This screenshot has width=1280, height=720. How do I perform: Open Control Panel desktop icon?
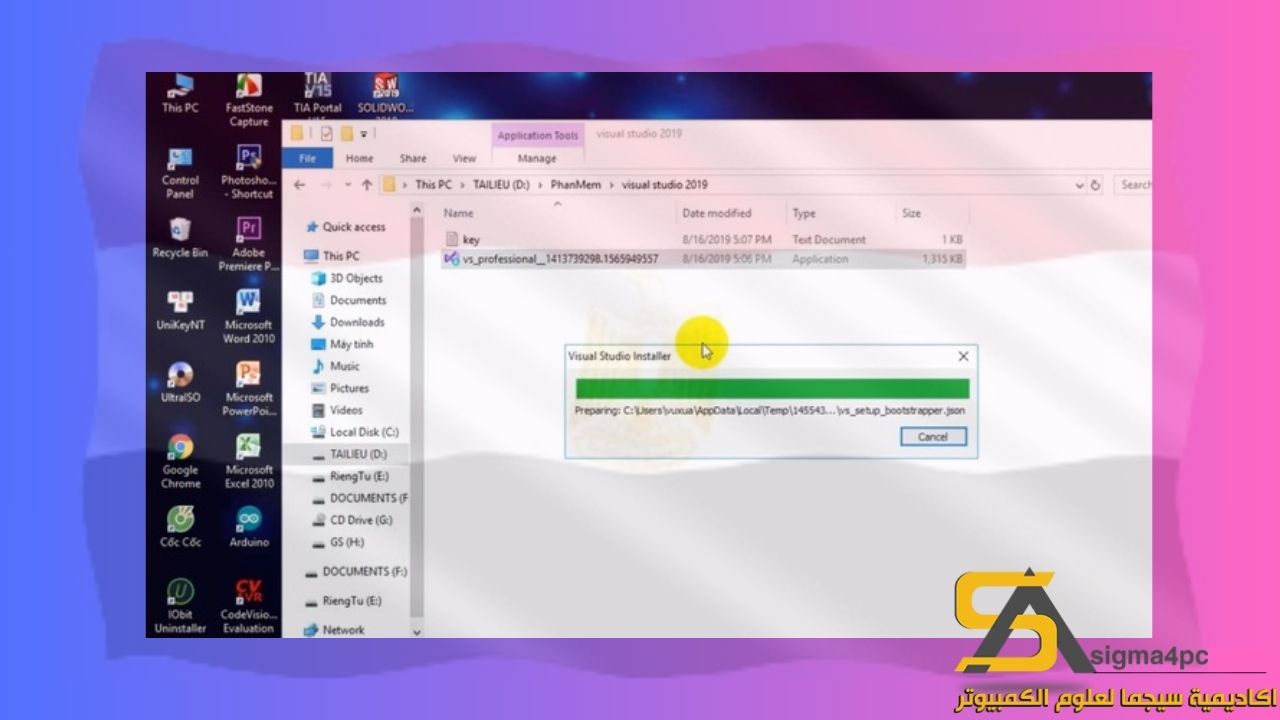pos(180,172)
